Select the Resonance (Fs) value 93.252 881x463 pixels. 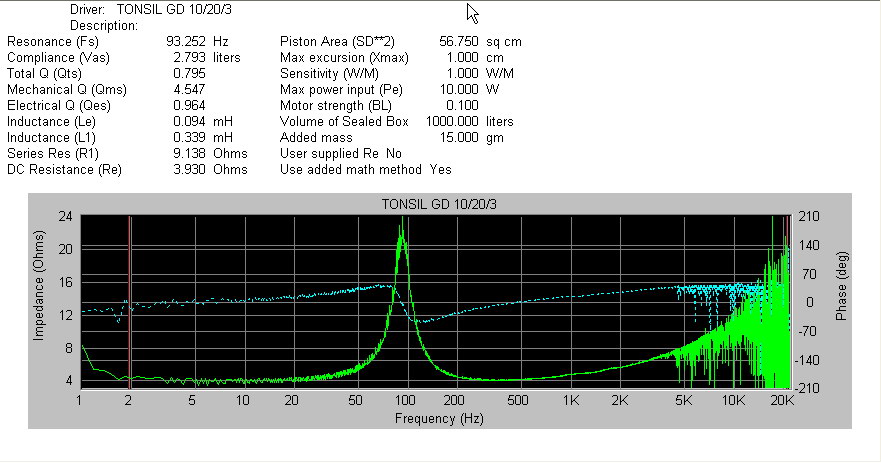click(x=185, y=42)
